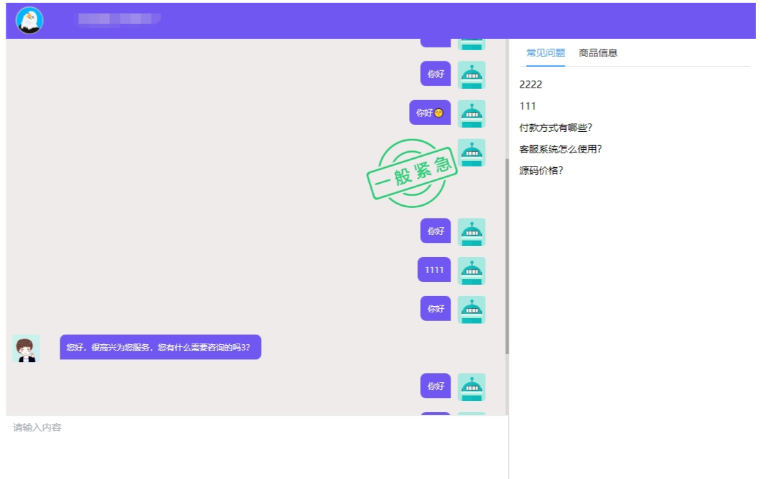Click the robot avatar beside the 你好 emoji message
The image size is (780, 479).
tap(471, 113)
